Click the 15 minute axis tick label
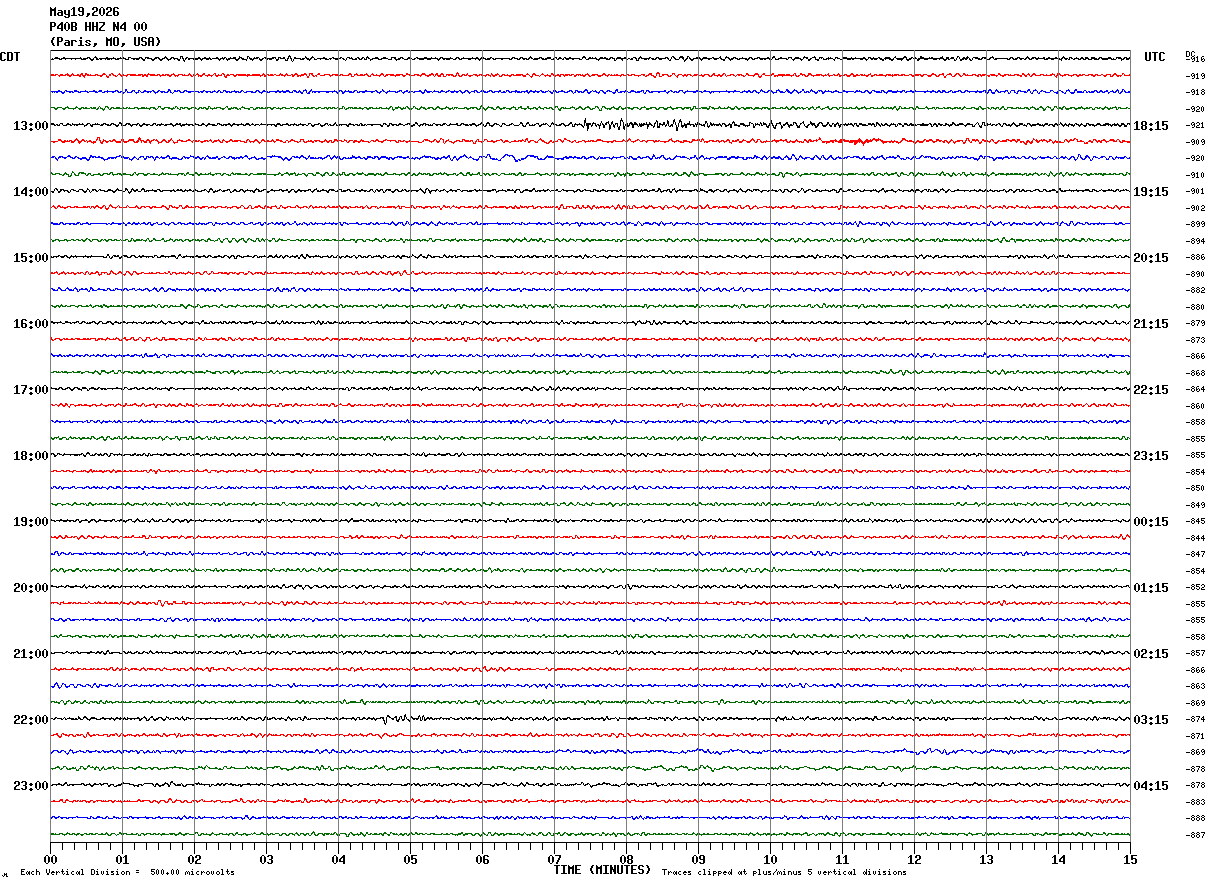Viewport: 1210px width, 886px height. pos(1130,859)
